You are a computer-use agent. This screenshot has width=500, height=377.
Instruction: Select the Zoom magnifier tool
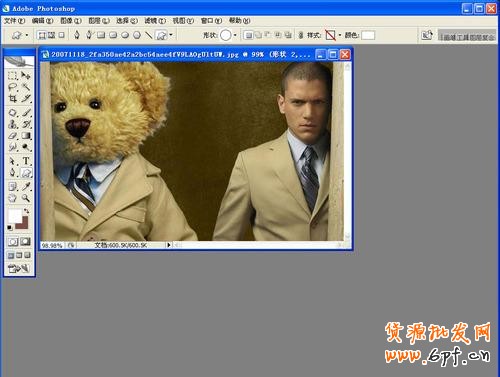pos(26,198)
